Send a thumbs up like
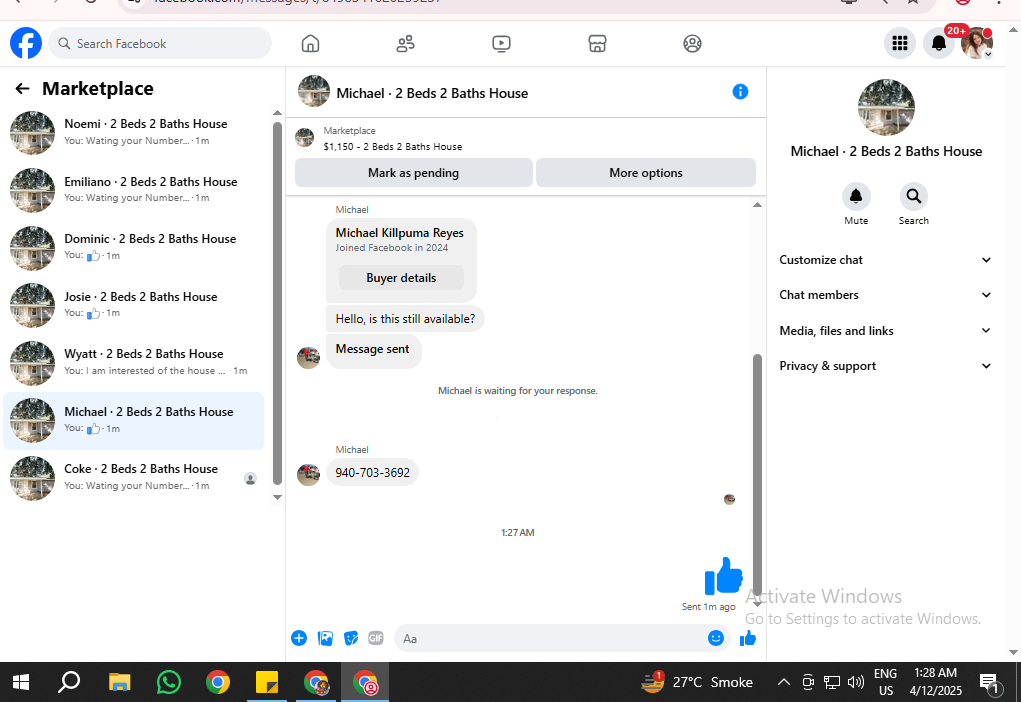The image size is (1021, 702). tap(748, 638)
